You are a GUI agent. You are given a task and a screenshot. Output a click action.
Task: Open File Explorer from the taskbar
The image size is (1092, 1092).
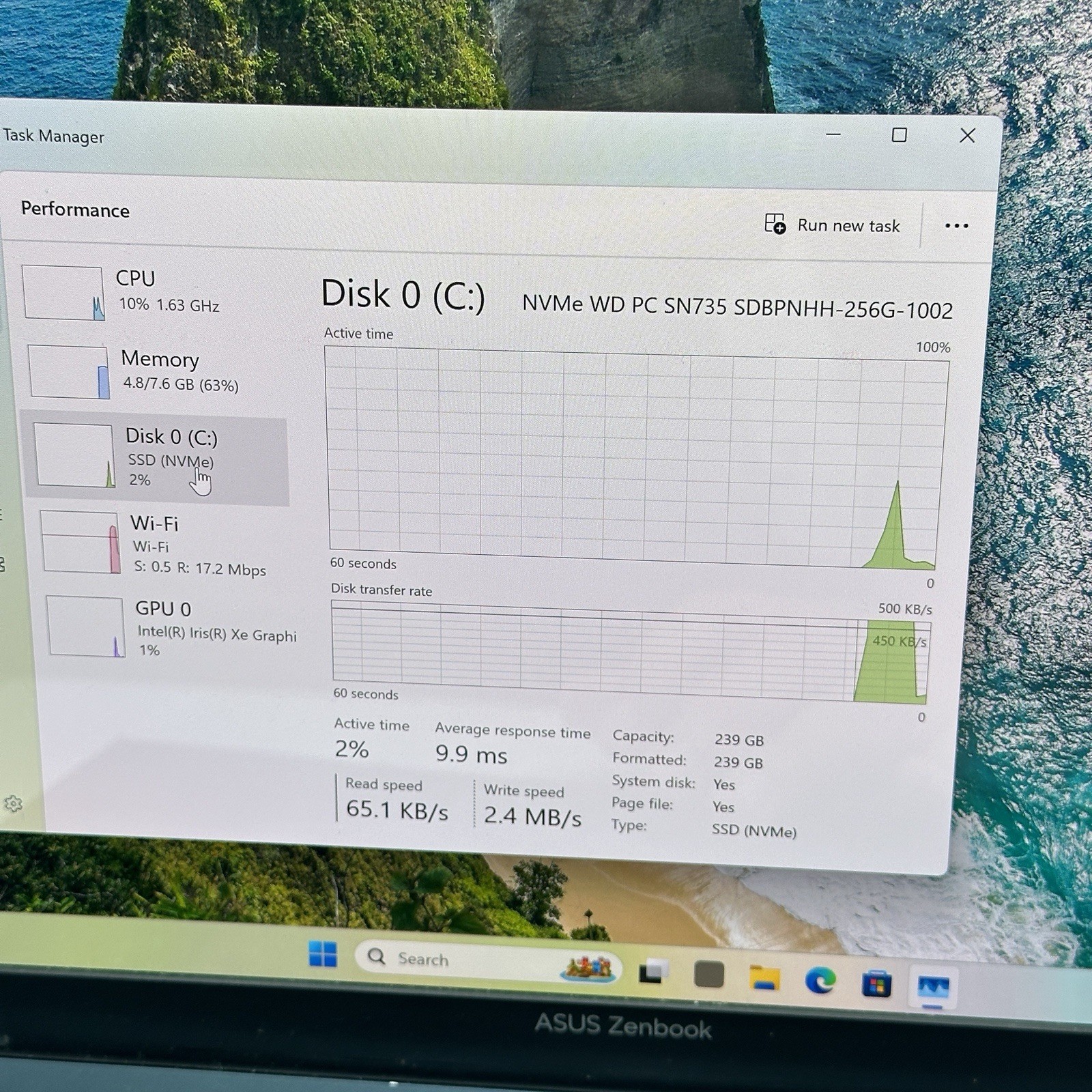pos(764,977)
